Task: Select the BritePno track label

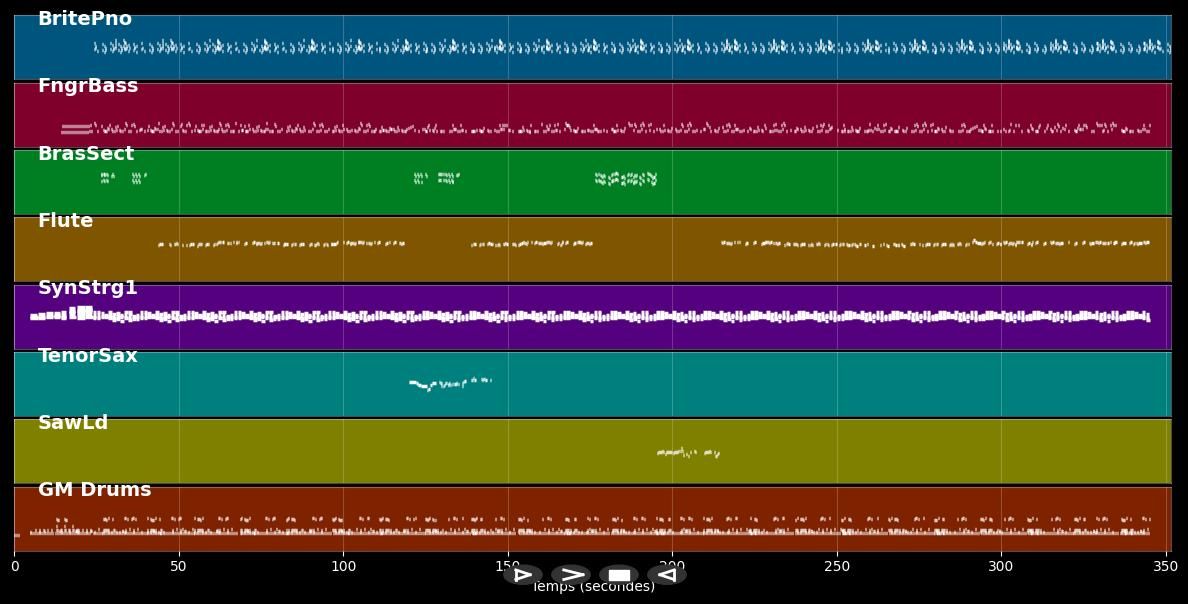Action: coord(85,19)
